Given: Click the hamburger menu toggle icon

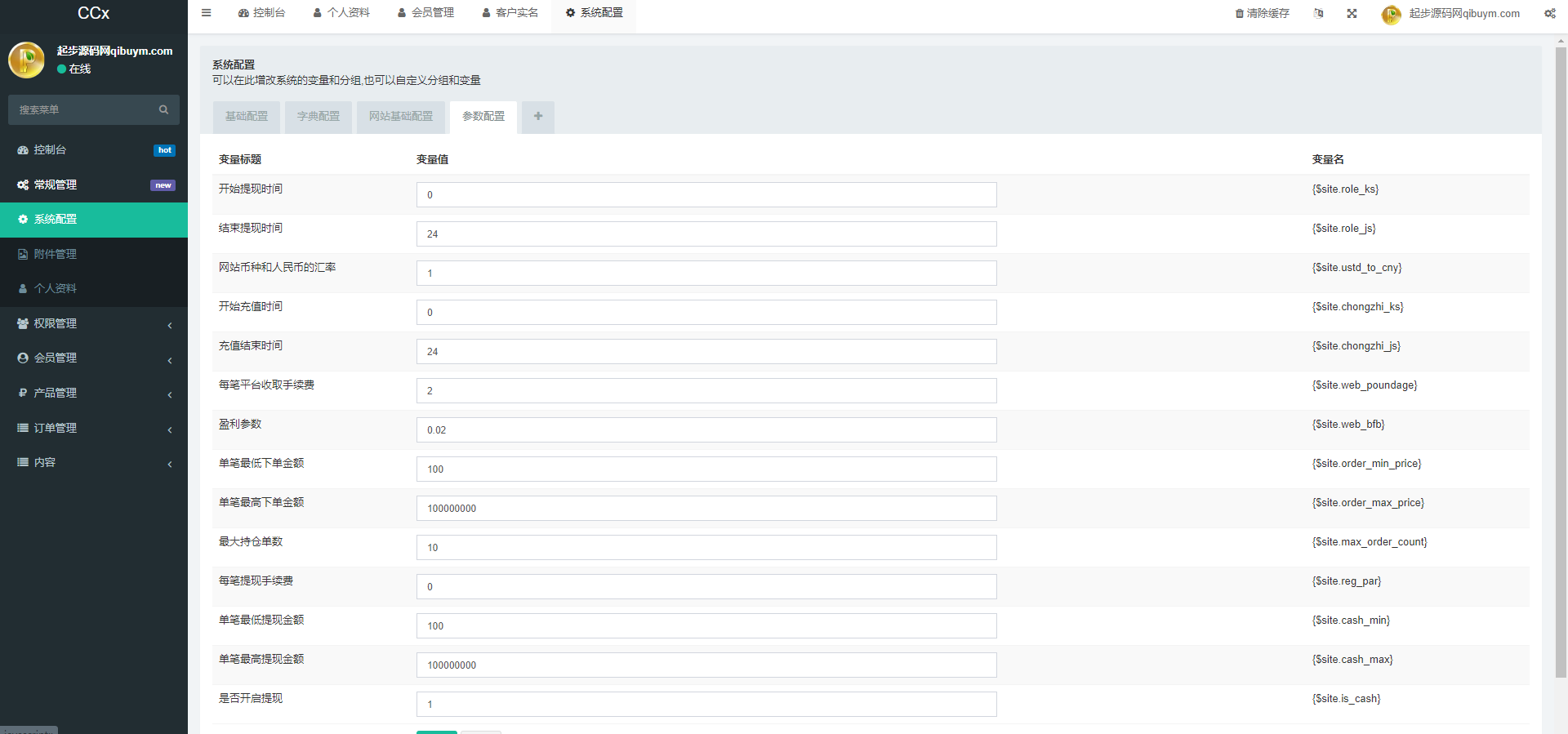Looking at the screenshot, I should click(x=207, y=13).
